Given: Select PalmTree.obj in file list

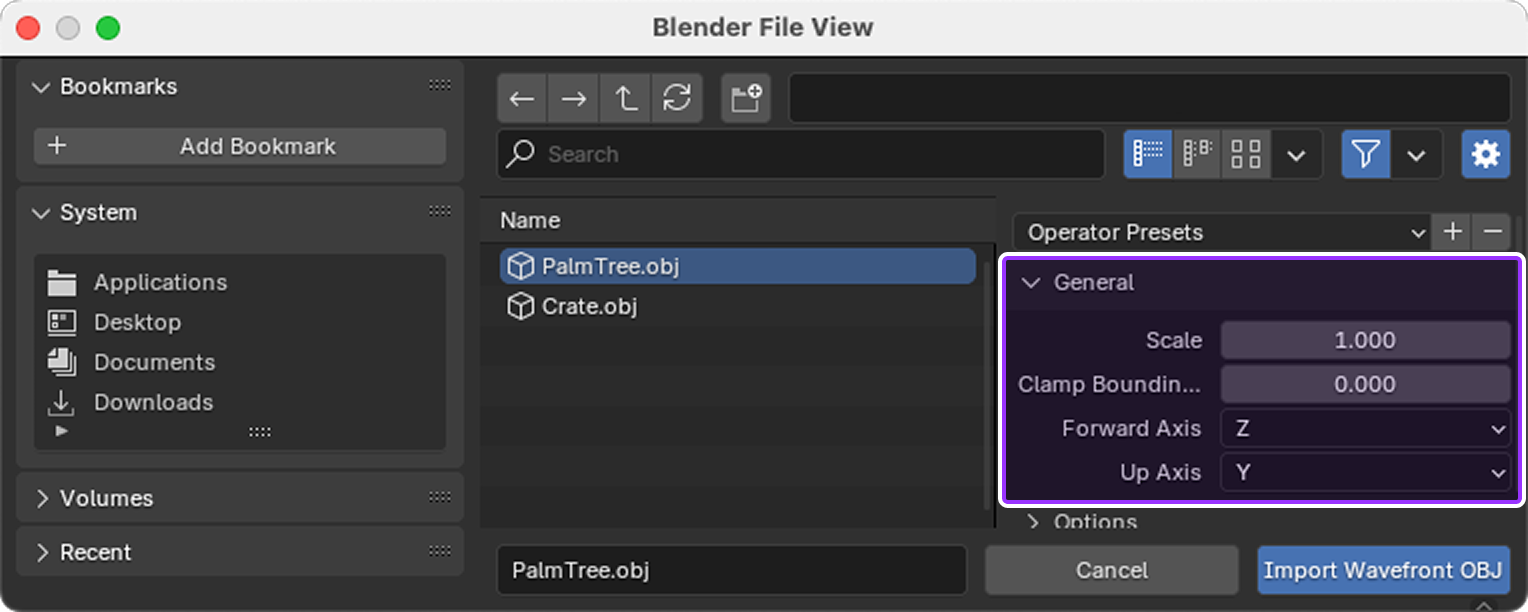Looking at the screenshot, I should 738,266.
